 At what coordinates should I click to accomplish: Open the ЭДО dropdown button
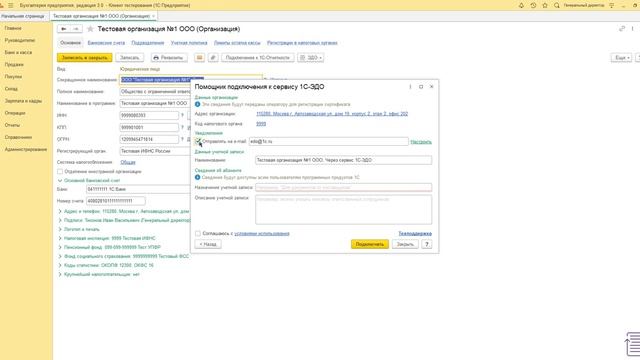311,58
